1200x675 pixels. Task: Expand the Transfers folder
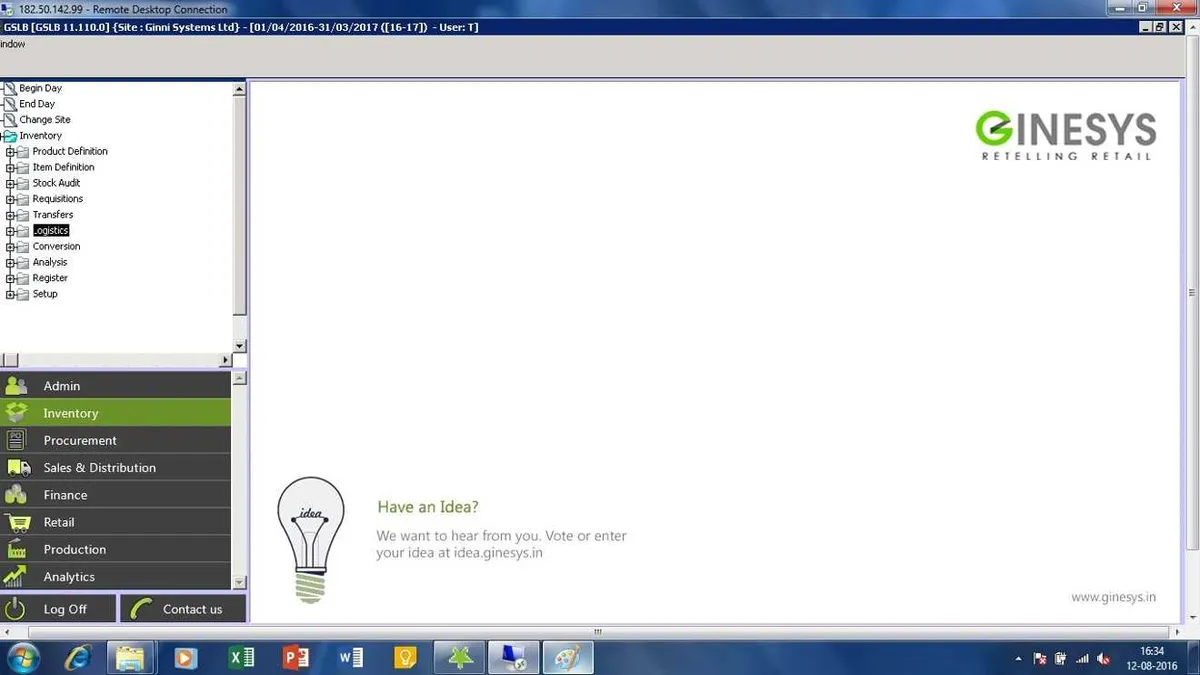[11, 215]
